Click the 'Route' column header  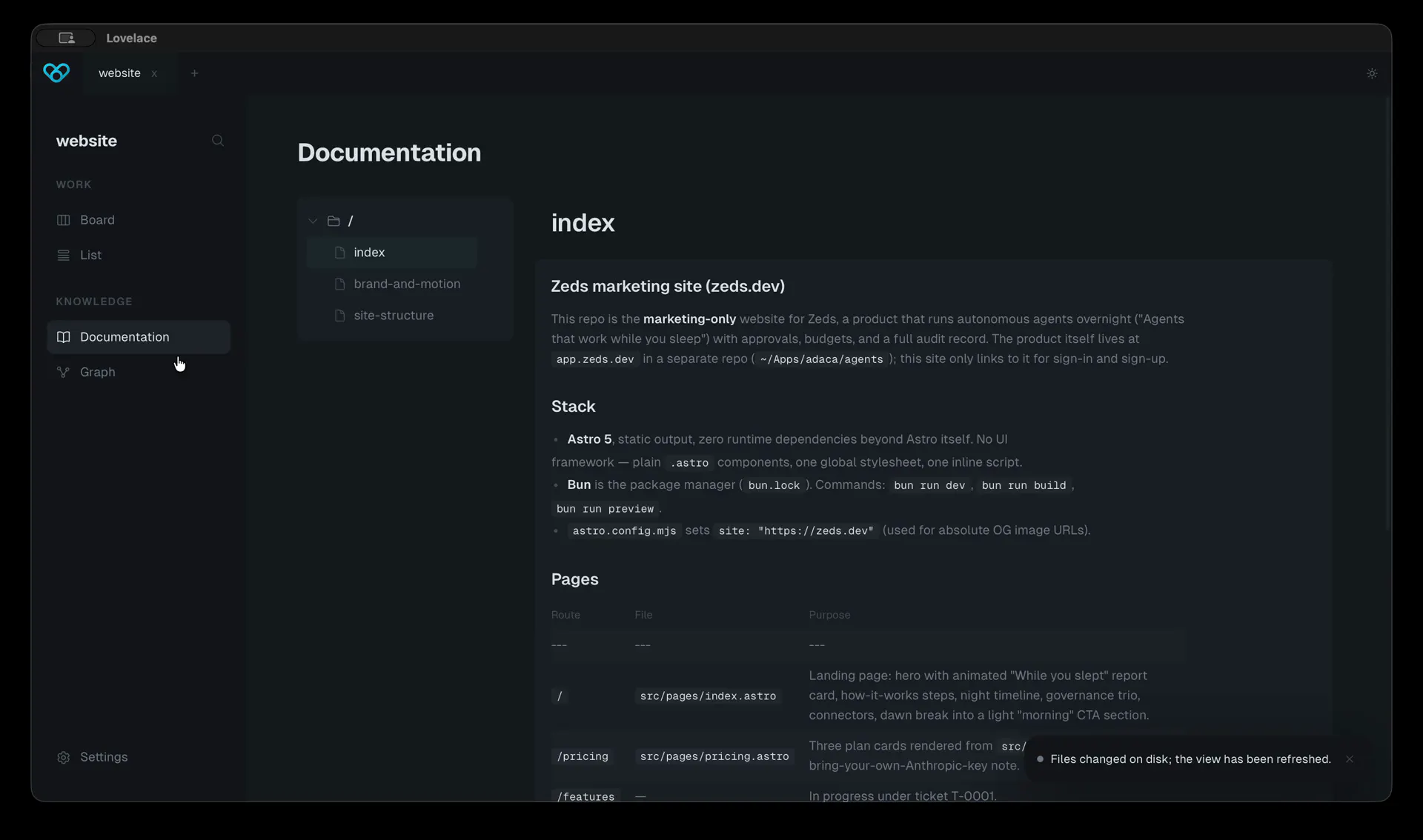click(565, 615)
